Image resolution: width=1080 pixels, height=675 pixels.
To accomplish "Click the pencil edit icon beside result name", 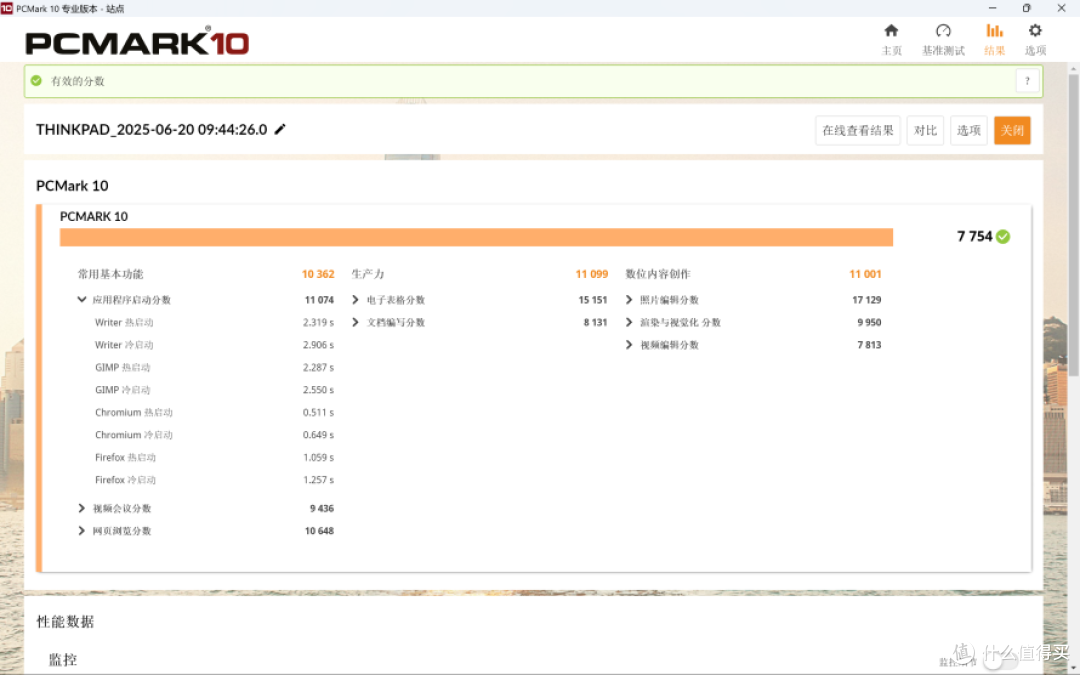I will 280,129.
